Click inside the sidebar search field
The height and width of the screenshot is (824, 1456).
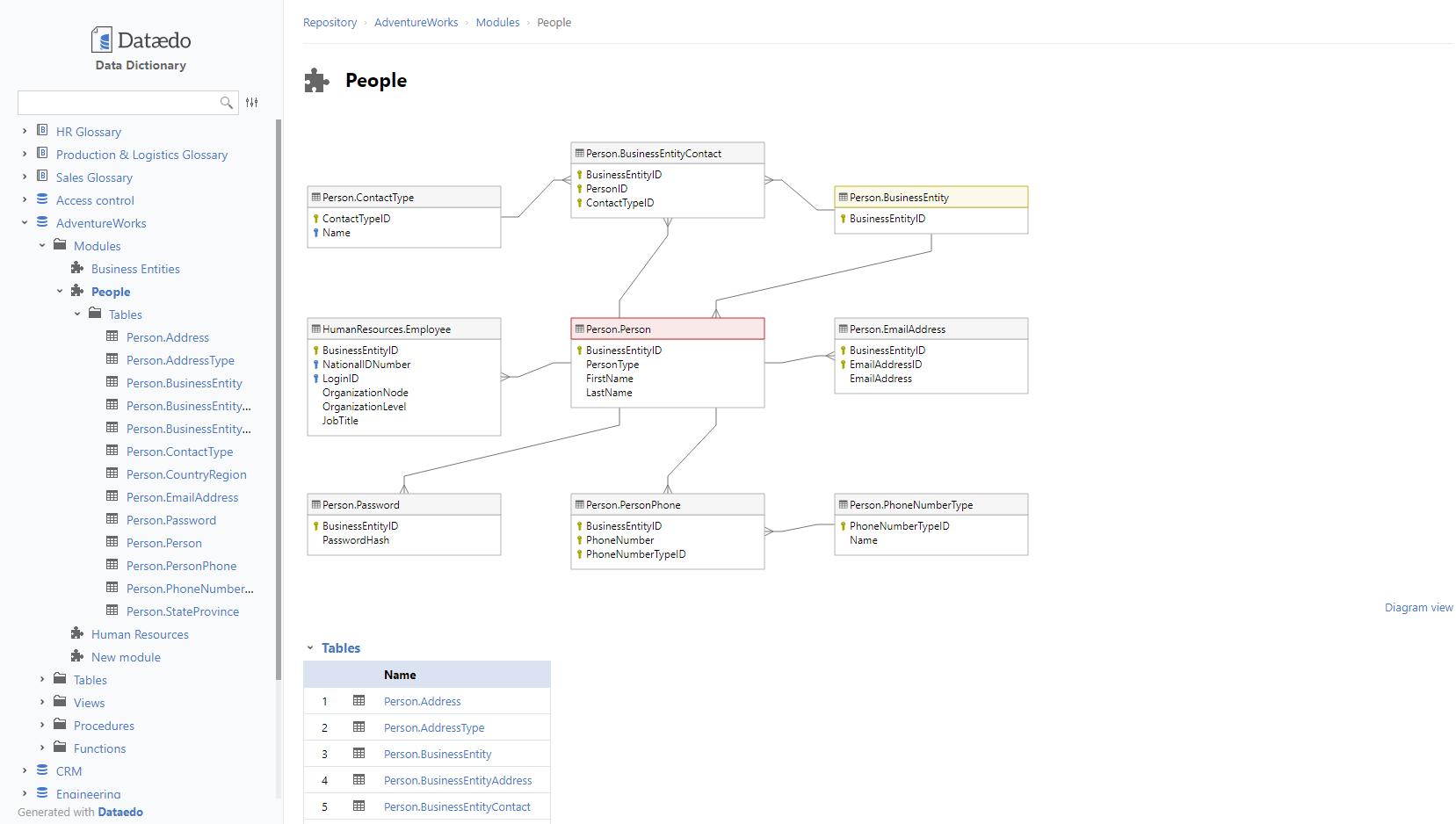[x=119, y=103]
